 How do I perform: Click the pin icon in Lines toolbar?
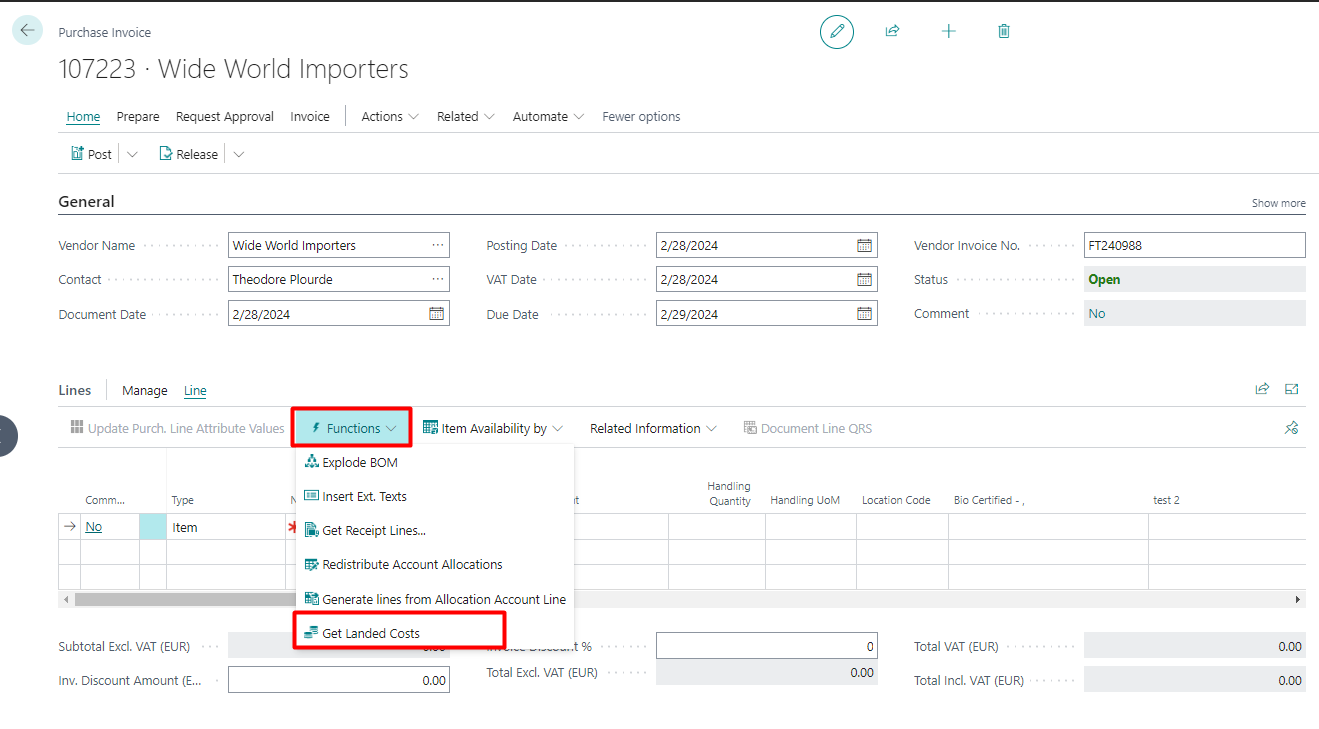pyautogui.click(x=1291, y=428)
